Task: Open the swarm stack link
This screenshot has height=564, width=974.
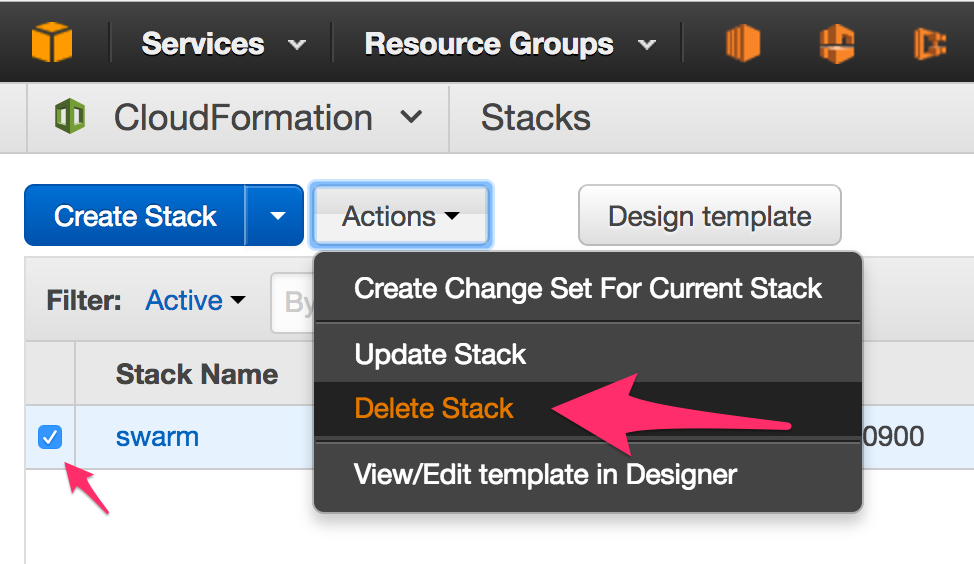Action: [x=158, y=437]
